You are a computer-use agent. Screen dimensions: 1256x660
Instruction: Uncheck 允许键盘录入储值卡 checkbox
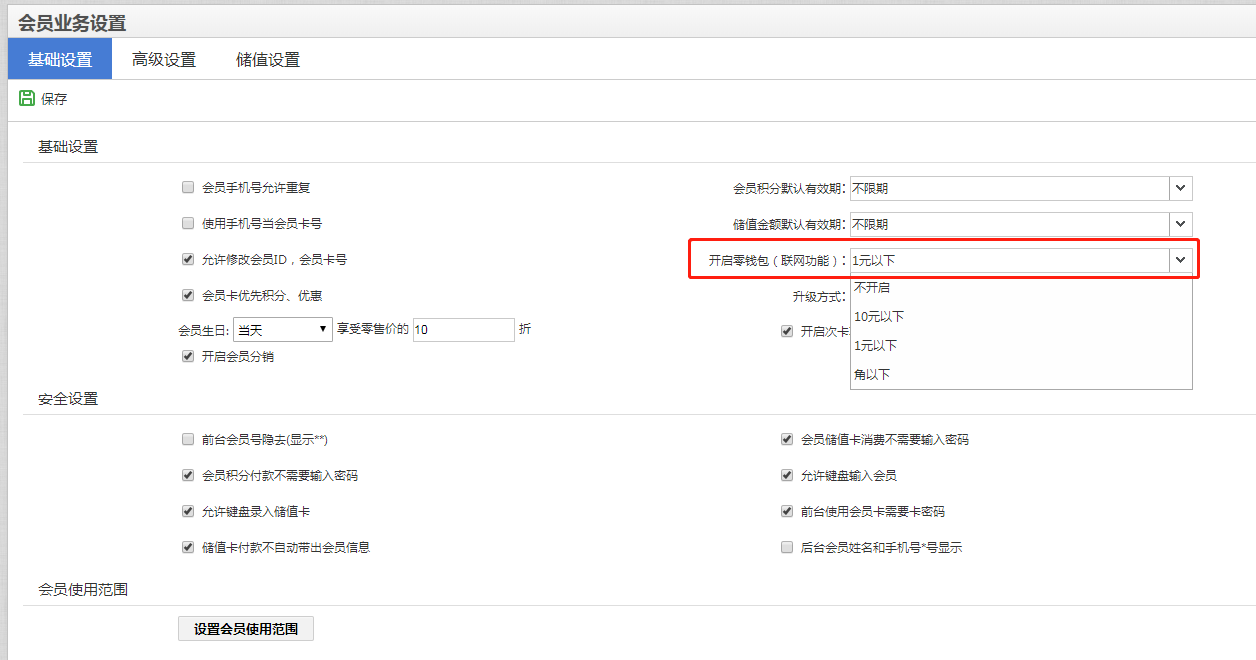tap(188, 511)
